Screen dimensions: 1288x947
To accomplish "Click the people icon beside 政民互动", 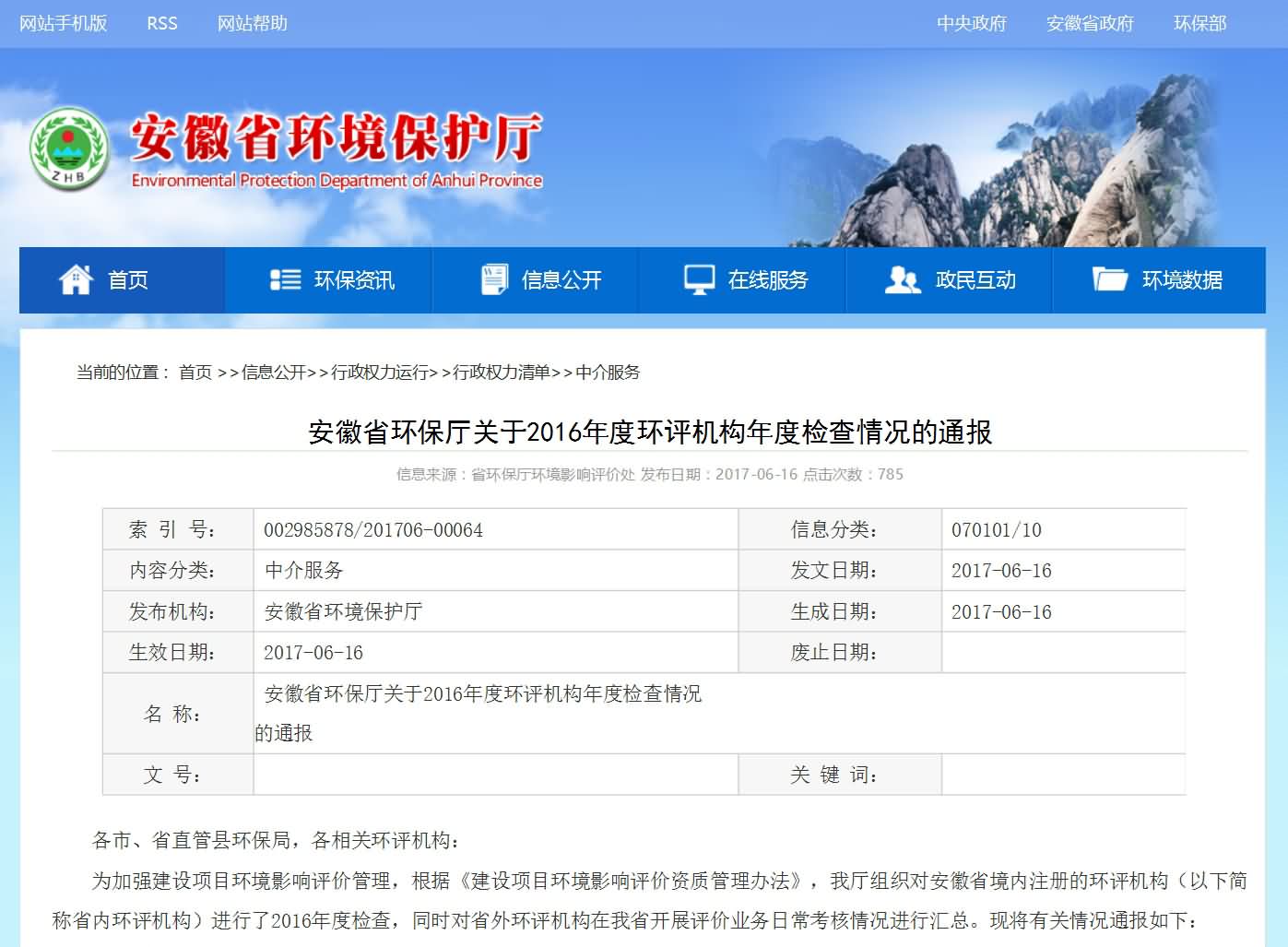I will click(903, 279).
